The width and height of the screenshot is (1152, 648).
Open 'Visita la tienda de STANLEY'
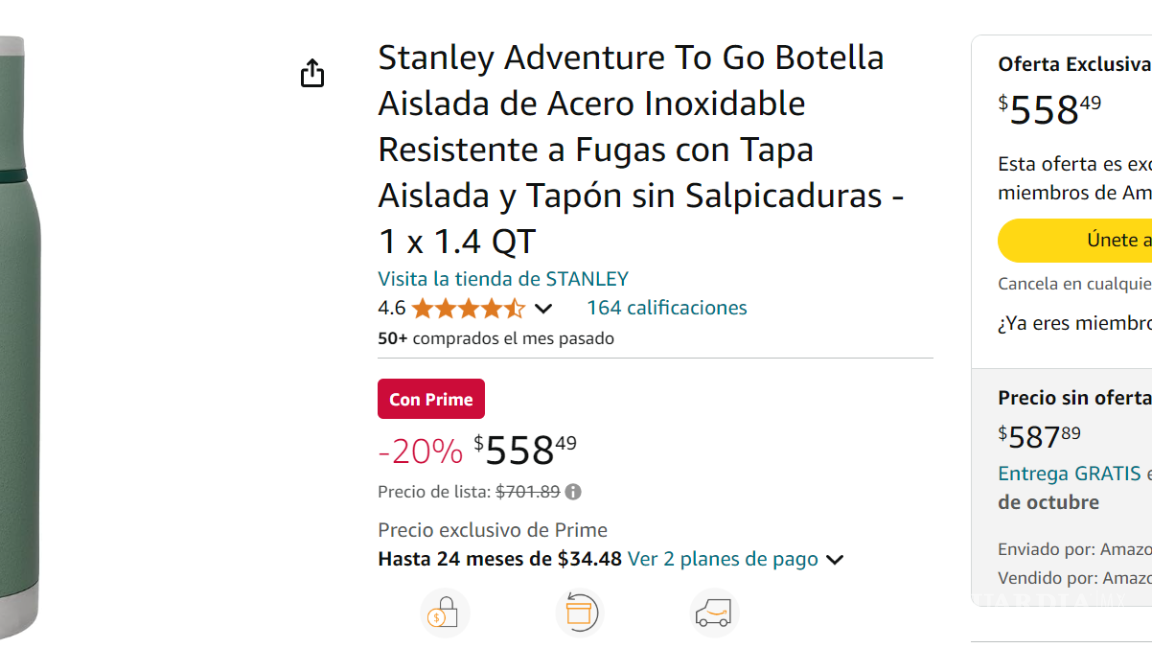click(x=503, y=278)
